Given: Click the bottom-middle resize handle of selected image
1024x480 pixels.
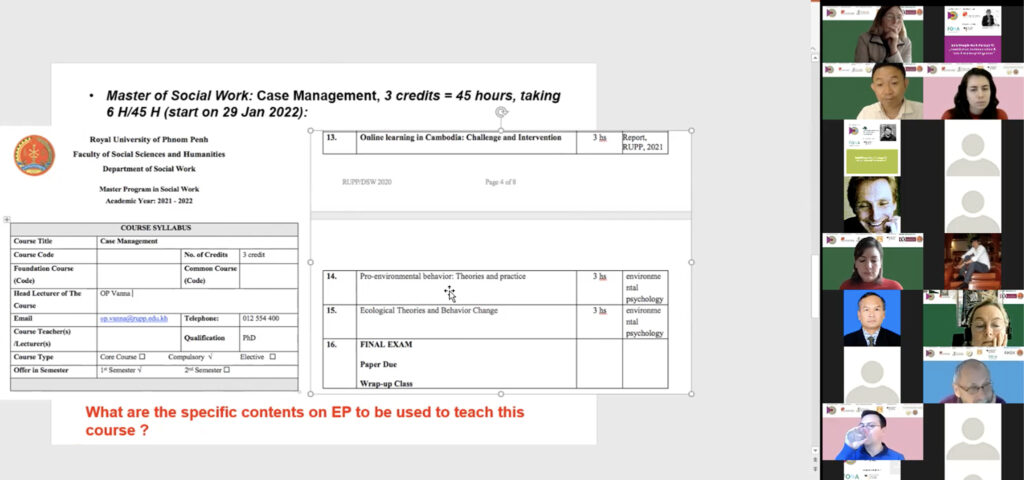Looking at the screenshot, I should coord(501,394).
